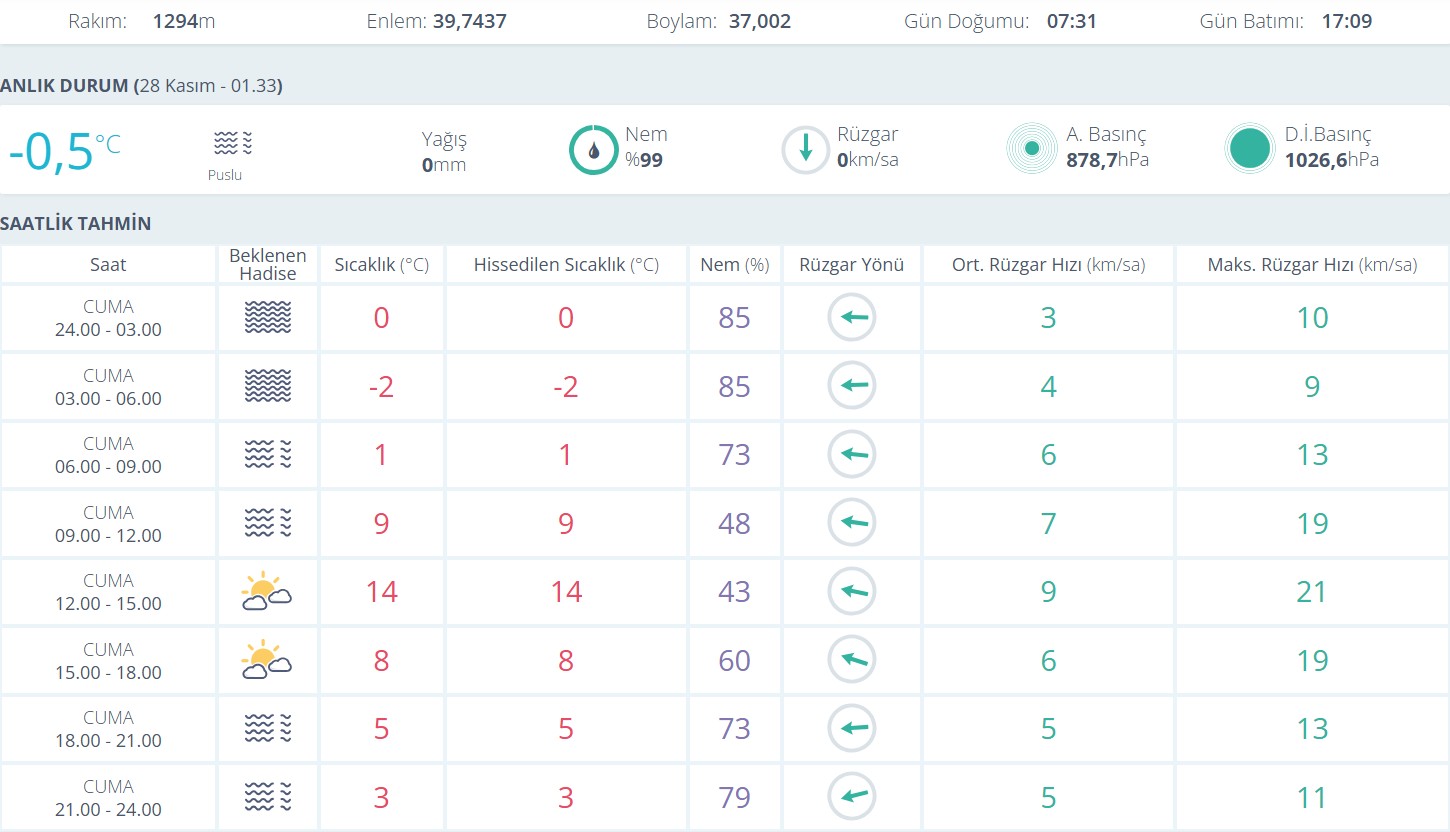
Task: Click the fog icon for 24.00 - 03.00
Action: click(x=267, y=318)
